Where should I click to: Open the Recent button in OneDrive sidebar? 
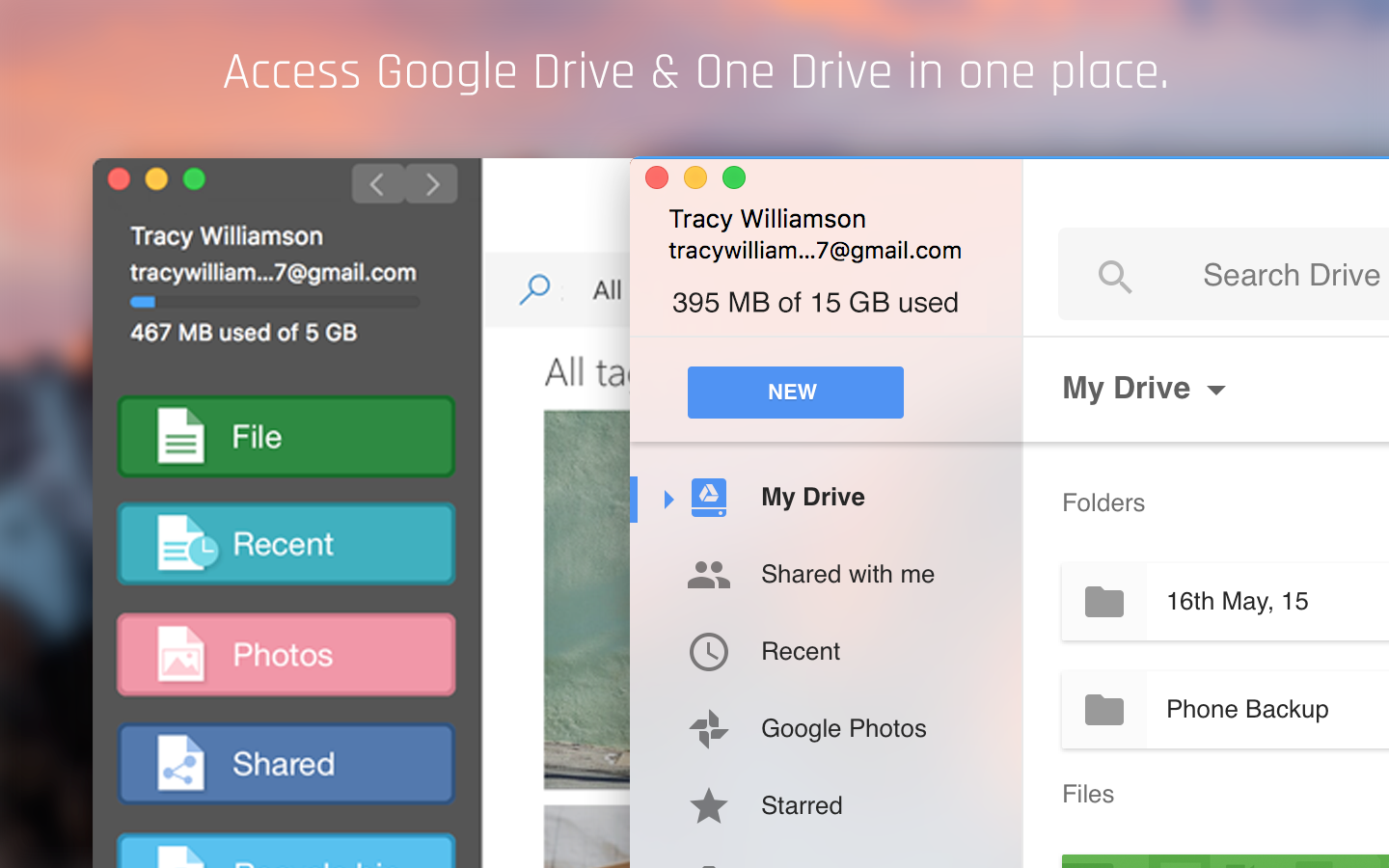point(286,544)
